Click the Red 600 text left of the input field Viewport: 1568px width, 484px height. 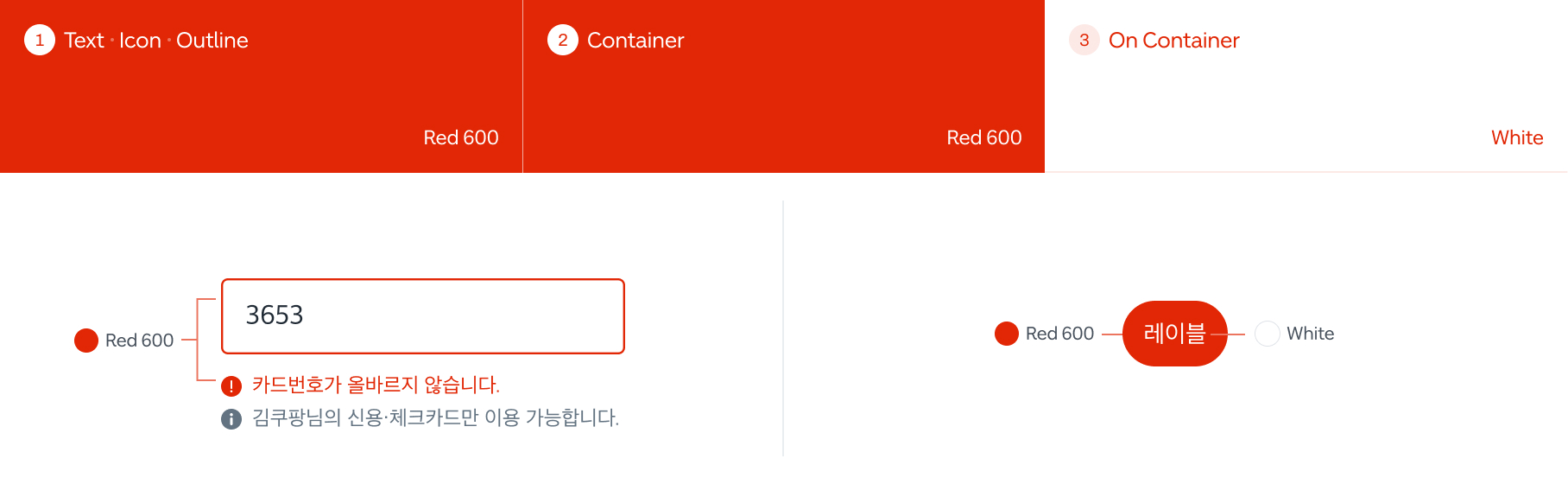[139, 341]
